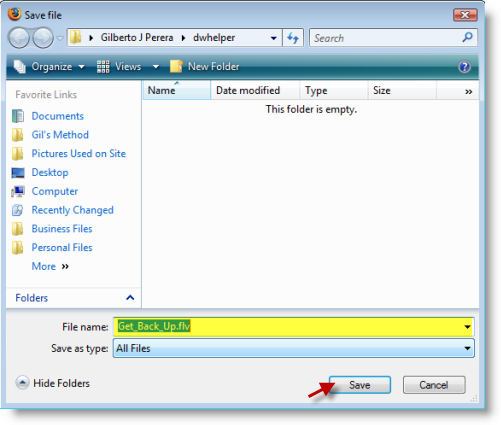Open the address bar history dropdown
The width and height of the screenshot is (501, 425).
(x=274, y=38)
